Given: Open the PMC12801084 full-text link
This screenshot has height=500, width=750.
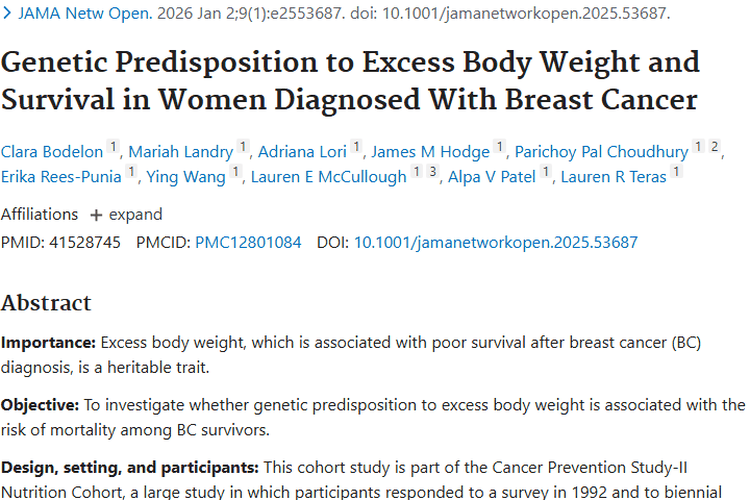Looking at the screenshot, I should pyautogui.click(x=248, y=242).
